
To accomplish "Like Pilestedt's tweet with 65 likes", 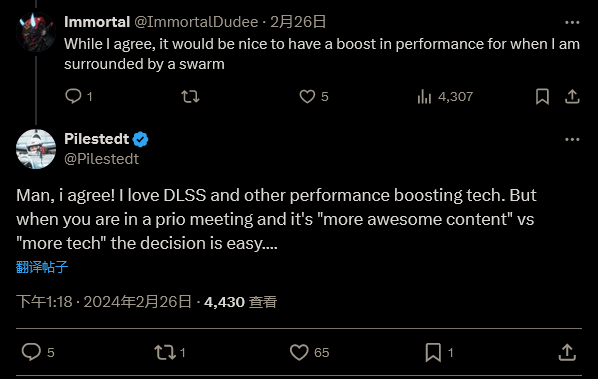I will (x=299, y=352).
